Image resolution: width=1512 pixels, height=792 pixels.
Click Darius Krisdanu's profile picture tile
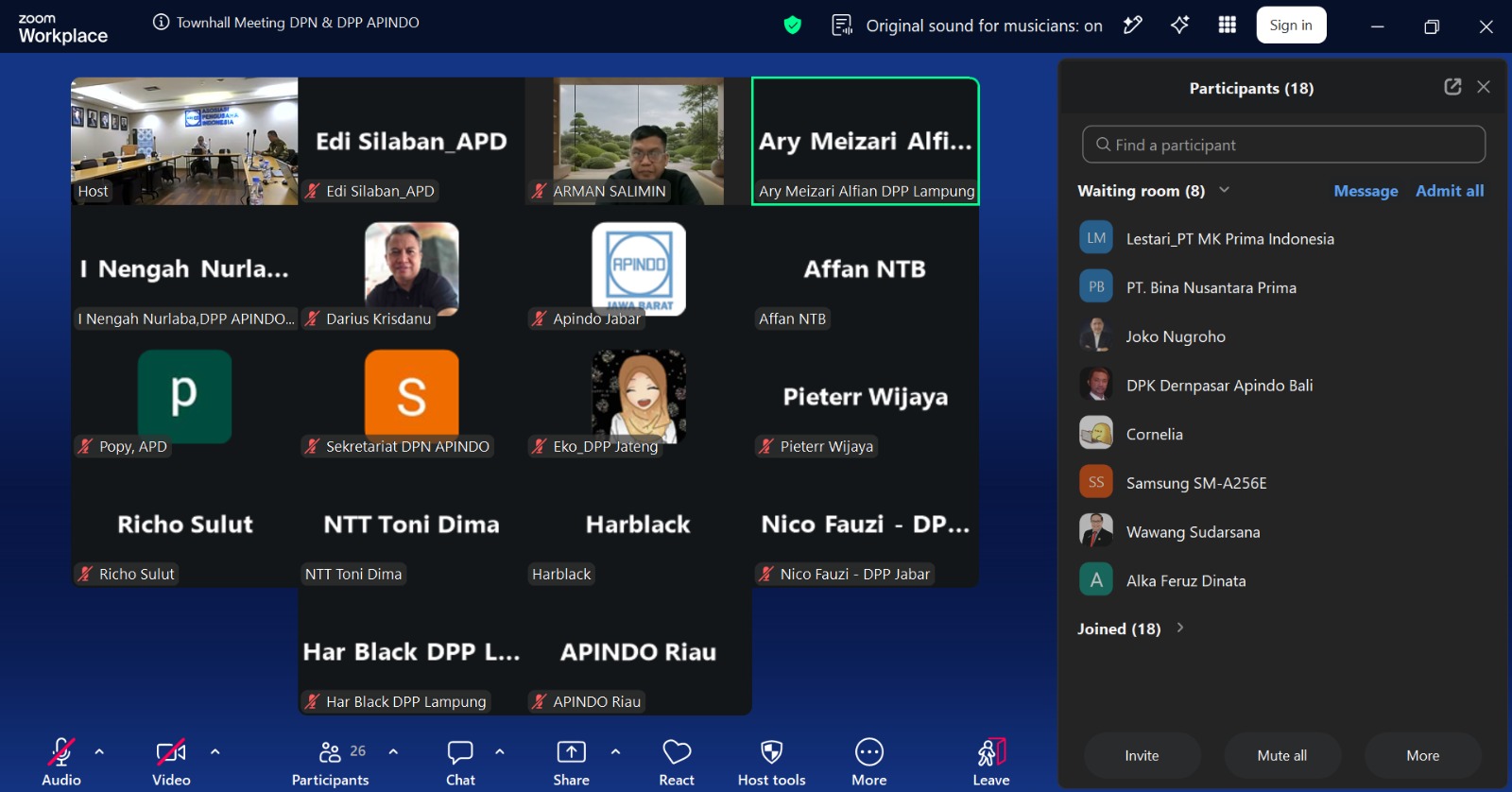coord(412,268)
